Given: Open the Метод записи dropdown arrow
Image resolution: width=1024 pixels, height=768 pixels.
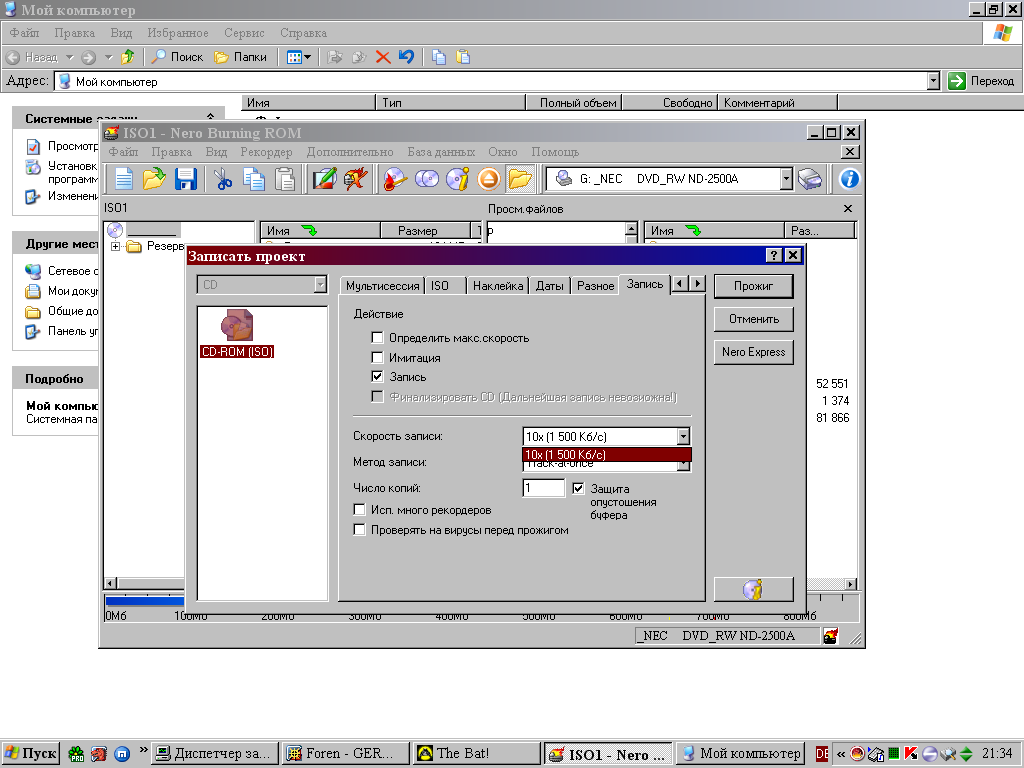Looking at the screenshot, I should click(x=683, y=465).
